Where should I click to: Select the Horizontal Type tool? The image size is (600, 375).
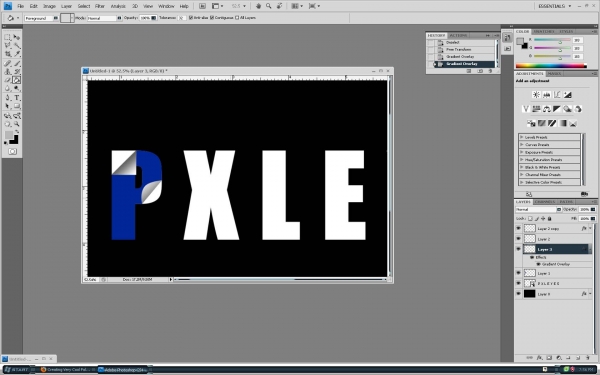pyautogui.click(x=17, y=98)
